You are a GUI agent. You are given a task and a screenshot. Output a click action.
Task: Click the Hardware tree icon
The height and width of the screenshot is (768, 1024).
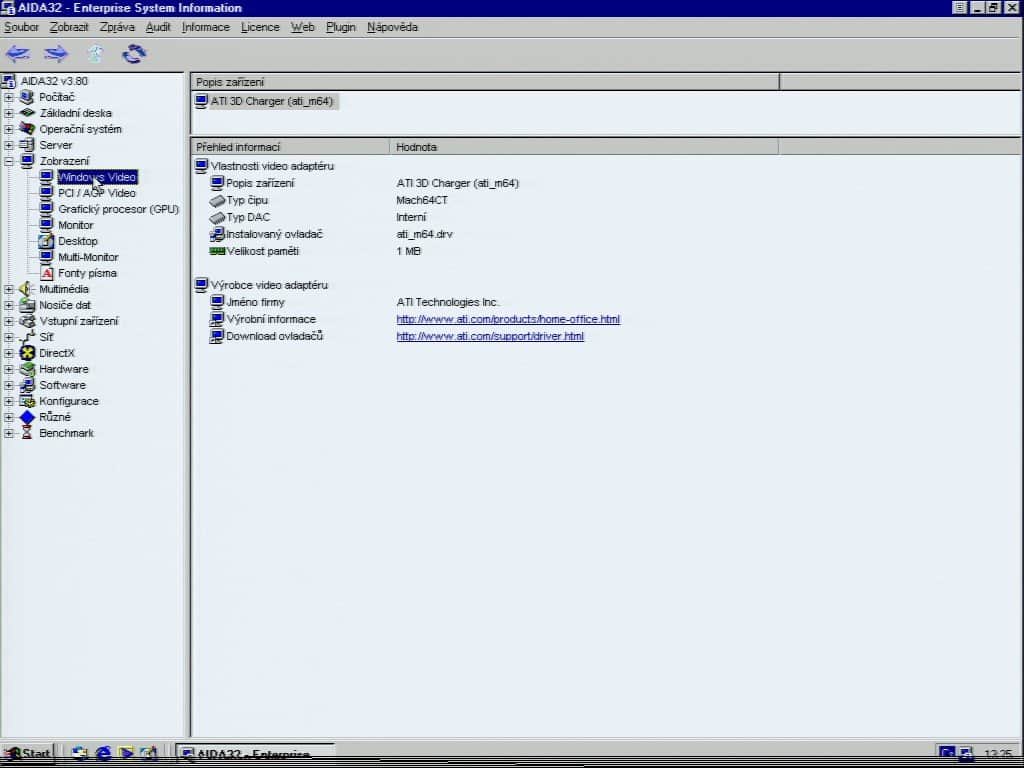tap(27, 369)
